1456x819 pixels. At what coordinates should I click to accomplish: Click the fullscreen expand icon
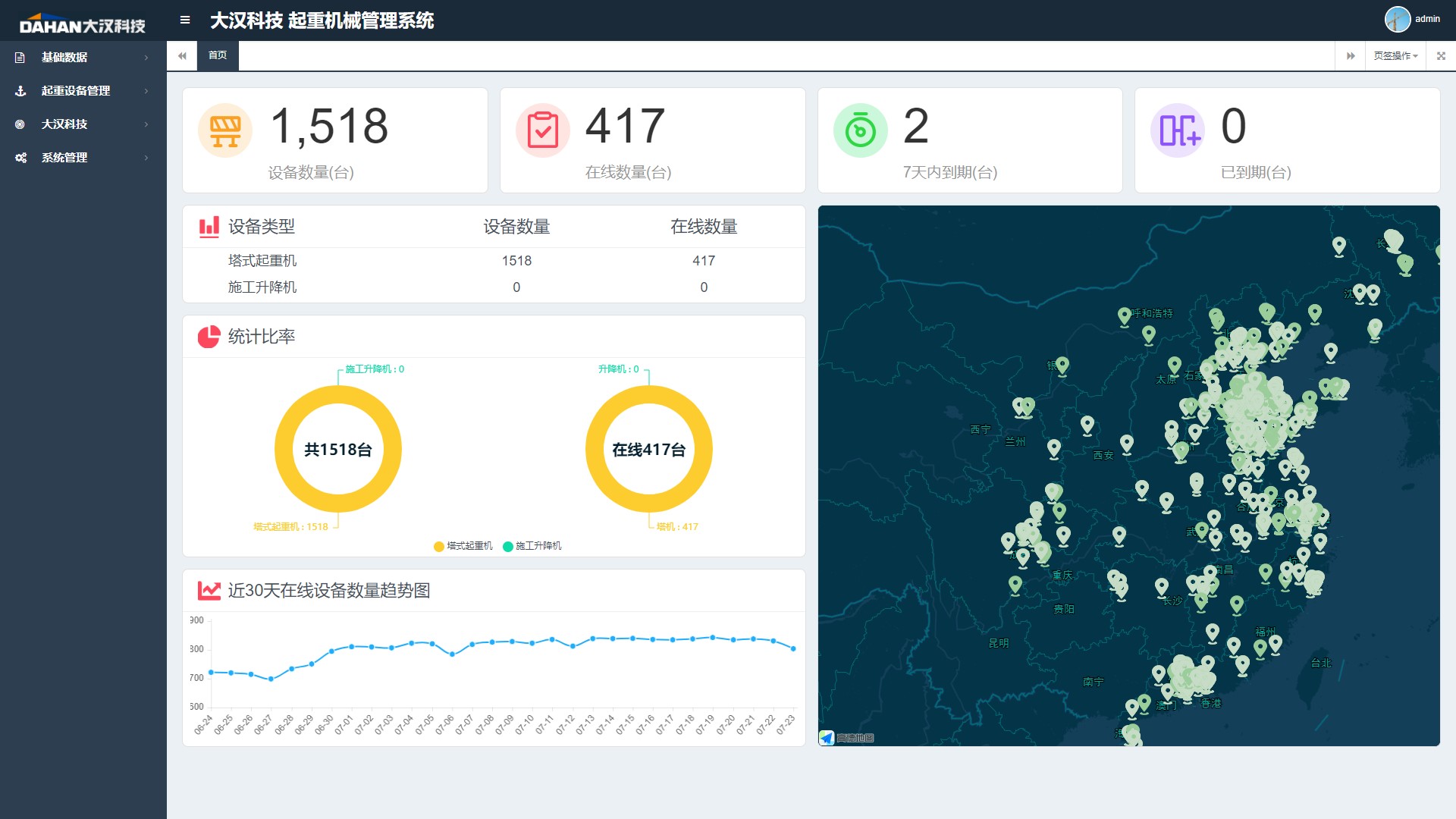click(x=1441, y=55)
